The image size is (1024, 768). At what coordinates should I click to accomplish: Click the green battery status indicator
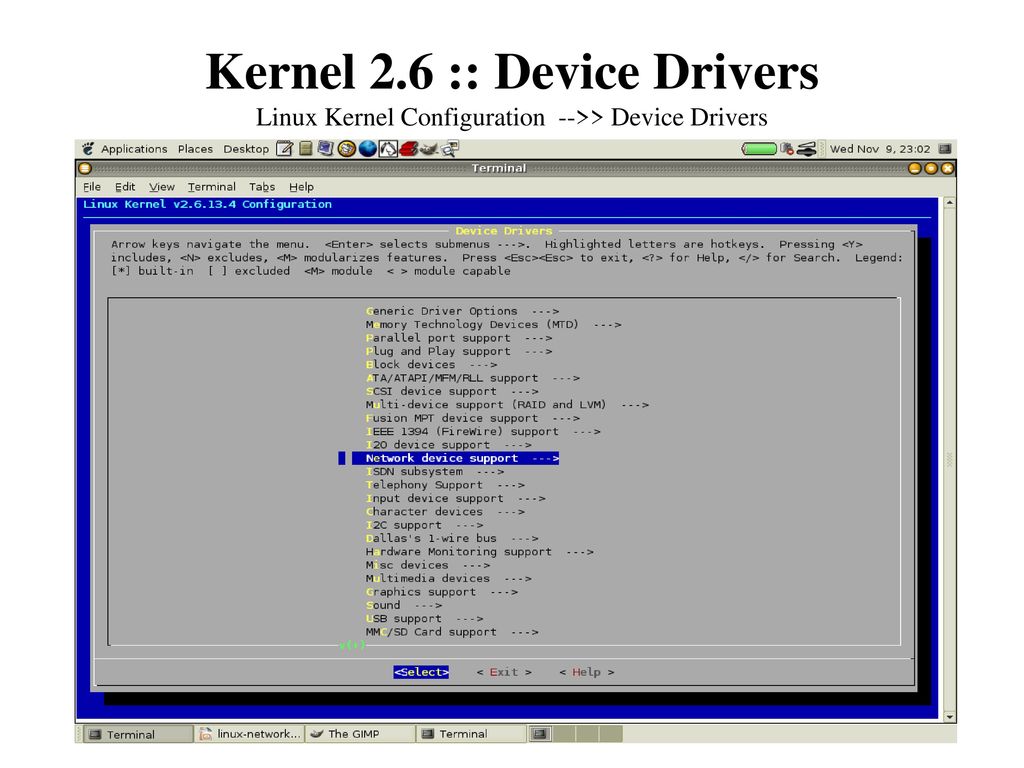pos(759,149)
